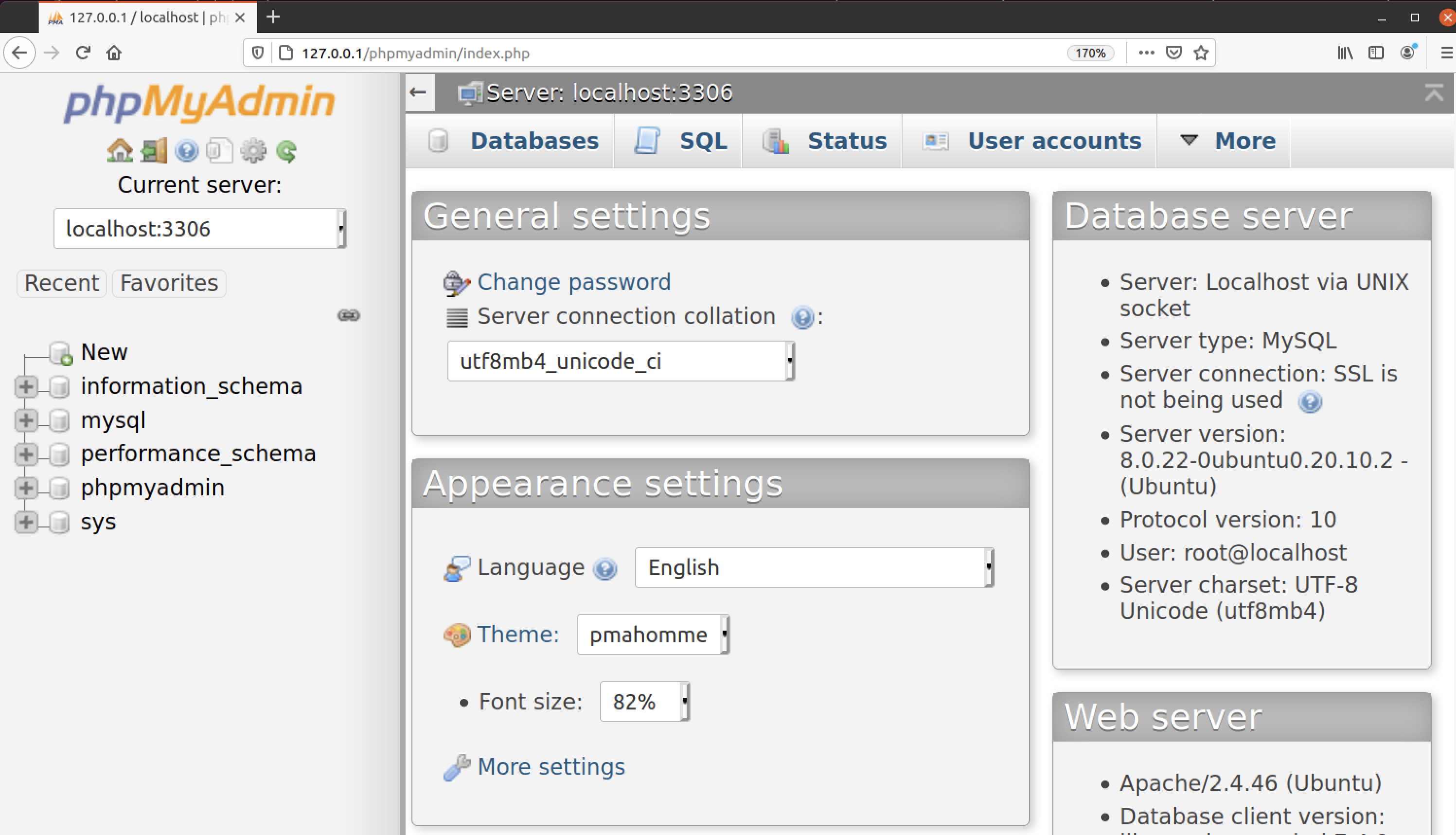Save the page to Pocket with the Pocket icon

pyautogui.click(x=1173, y=53)
